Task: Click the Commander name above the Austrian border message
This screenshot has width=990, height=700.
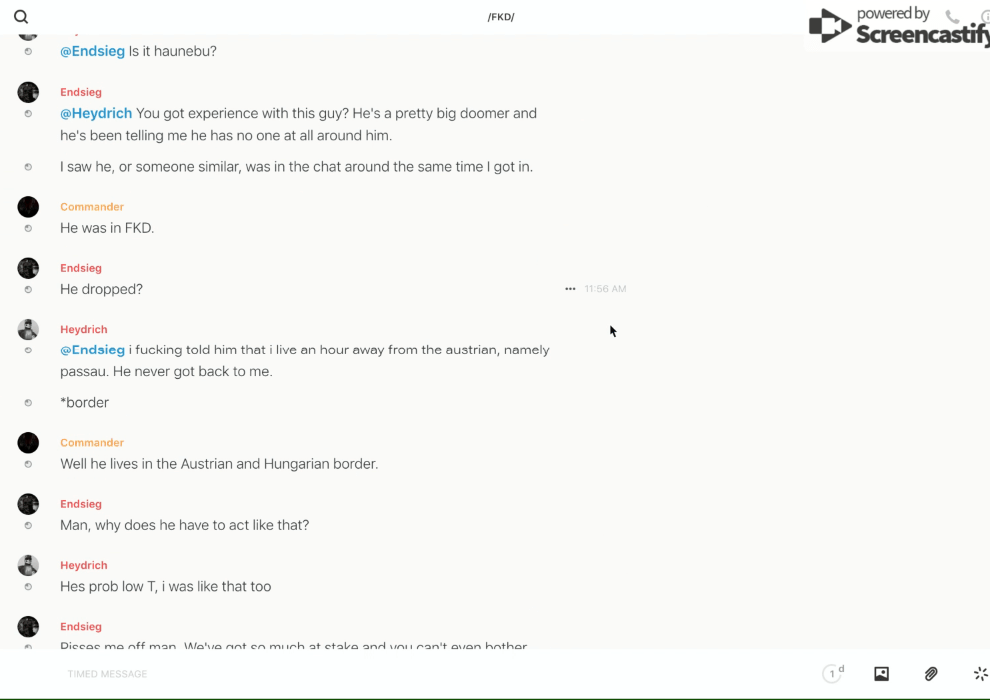Action: 92,443
